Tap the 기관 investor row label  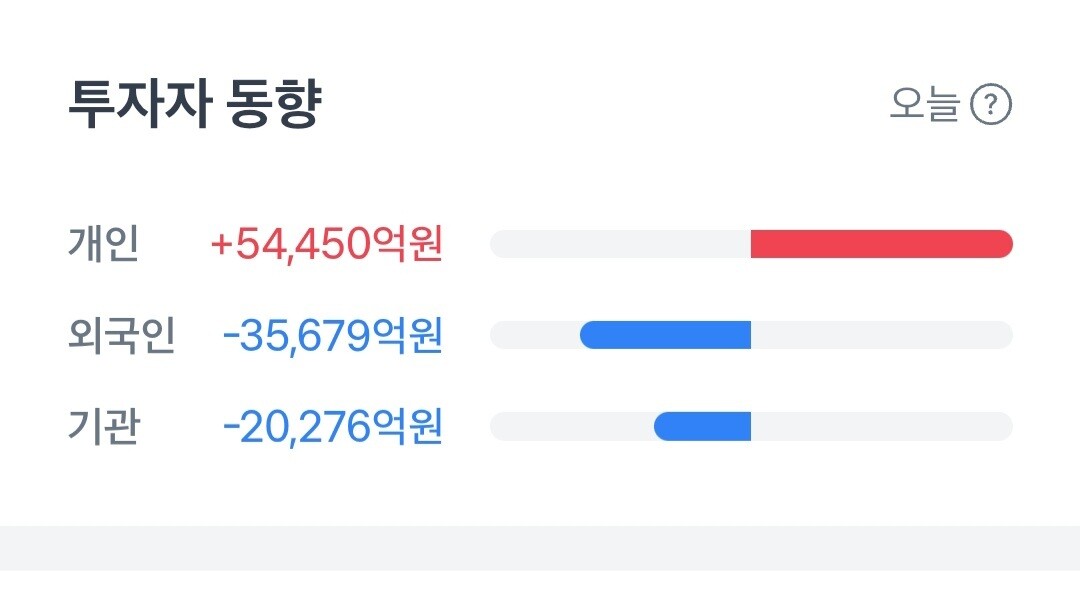(x=104, y=426)
